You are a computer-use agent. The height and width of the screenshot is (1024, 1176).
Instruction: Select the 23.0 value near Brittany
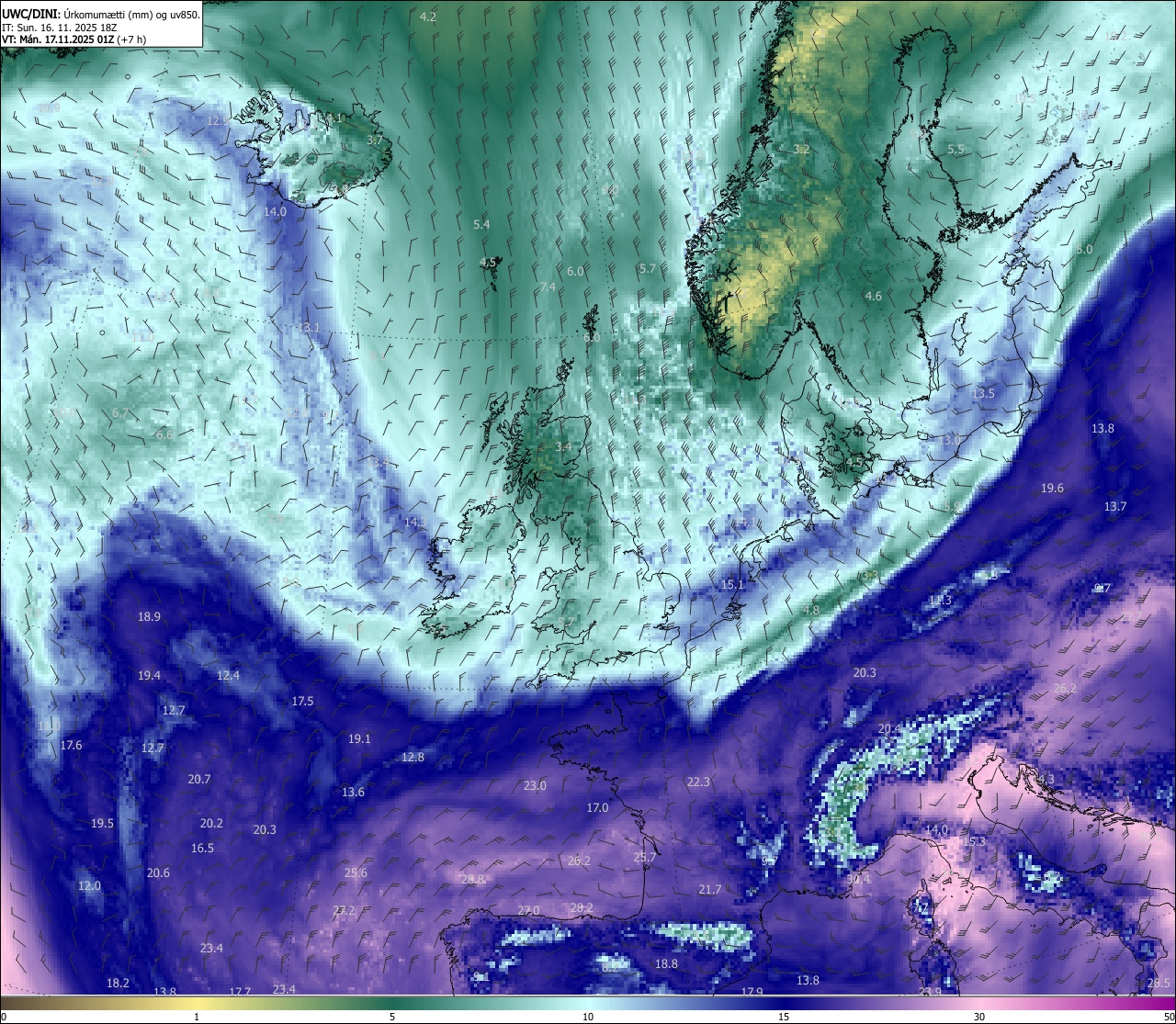click(x=535, y=786)
